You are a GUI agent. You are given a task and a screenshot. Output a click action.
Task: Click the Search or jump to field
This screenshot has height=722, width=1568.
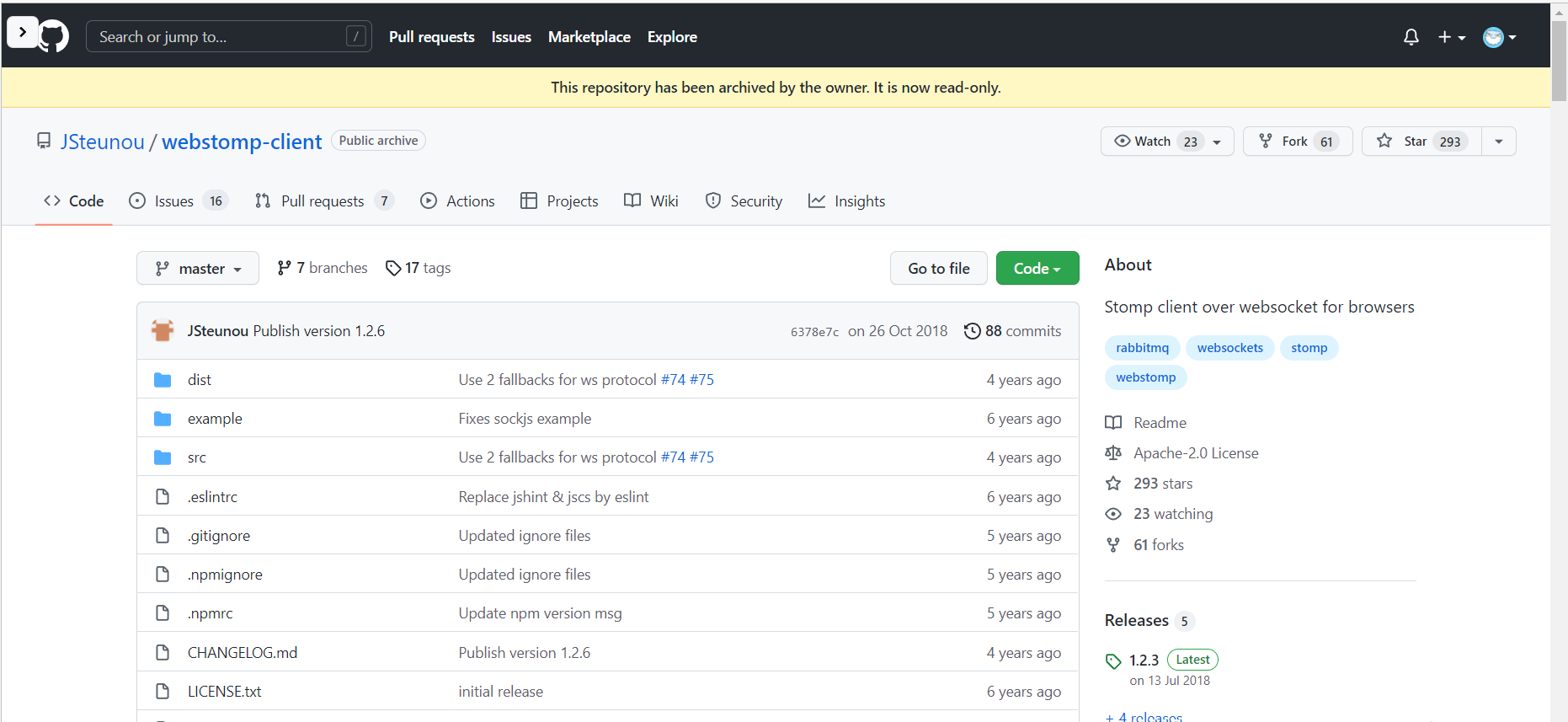click(229, 36)
